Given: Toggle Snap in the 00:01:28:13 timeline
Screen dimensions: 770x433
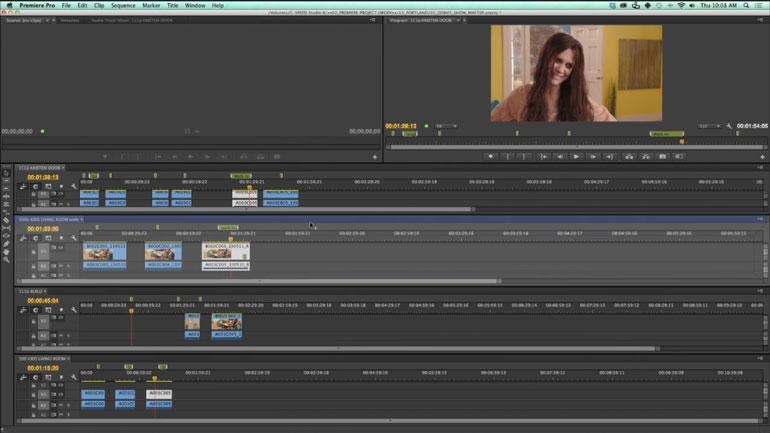Looking at the screenshot, I should pyautogui.click(x=35, y=187).
